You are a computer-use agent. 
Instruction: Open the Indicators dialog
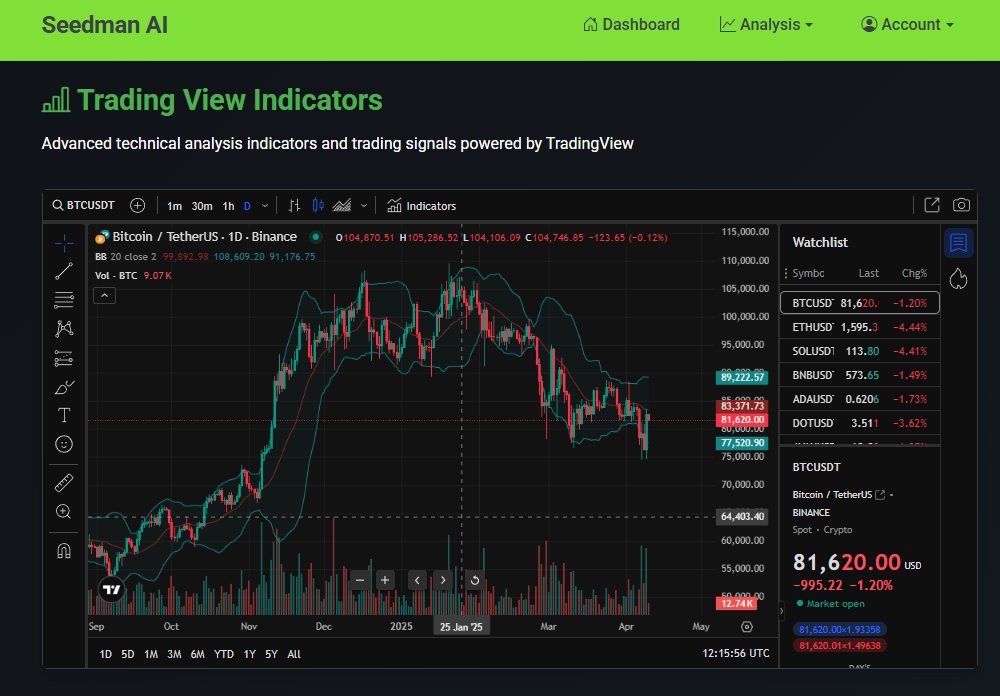point(422,206)
